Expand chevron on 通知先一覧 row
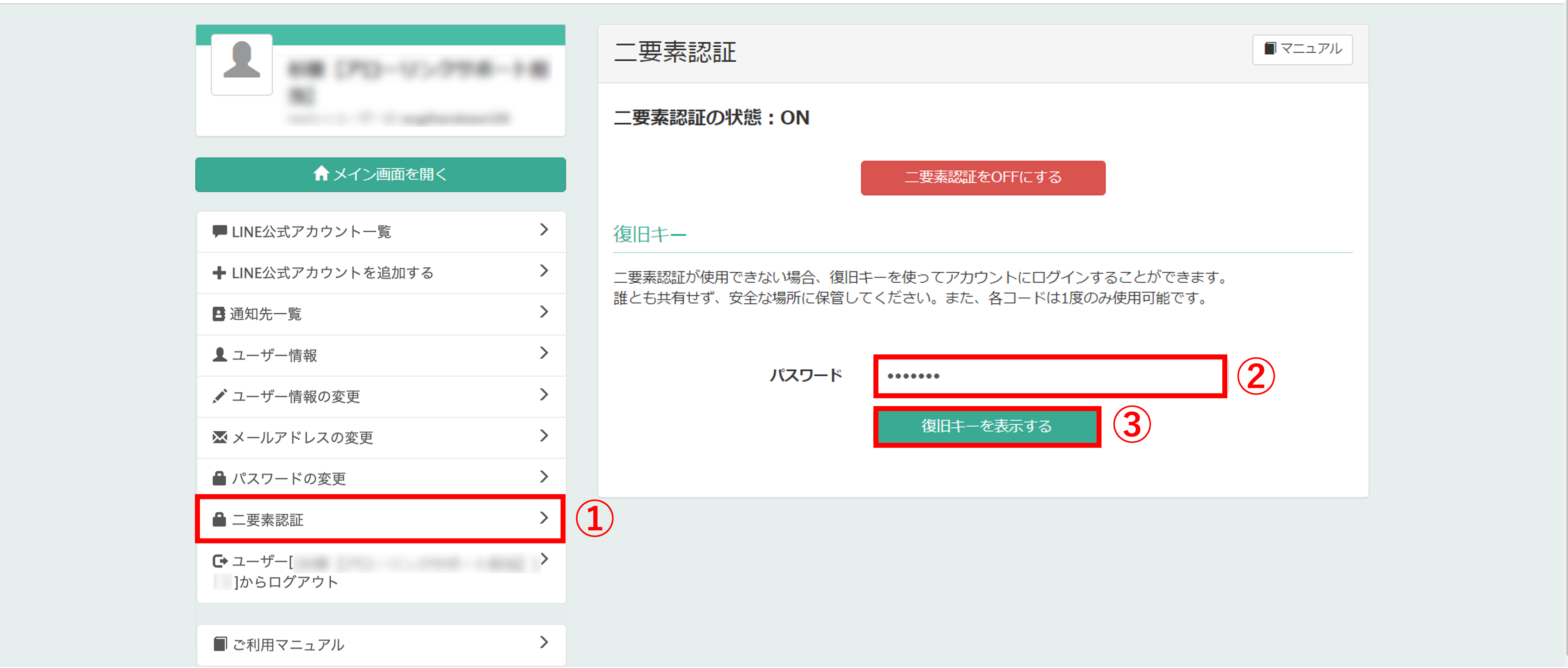Image resolution: width=1568 pixels, height=668 pixels. pyautogui.click(x=543, y=312)
